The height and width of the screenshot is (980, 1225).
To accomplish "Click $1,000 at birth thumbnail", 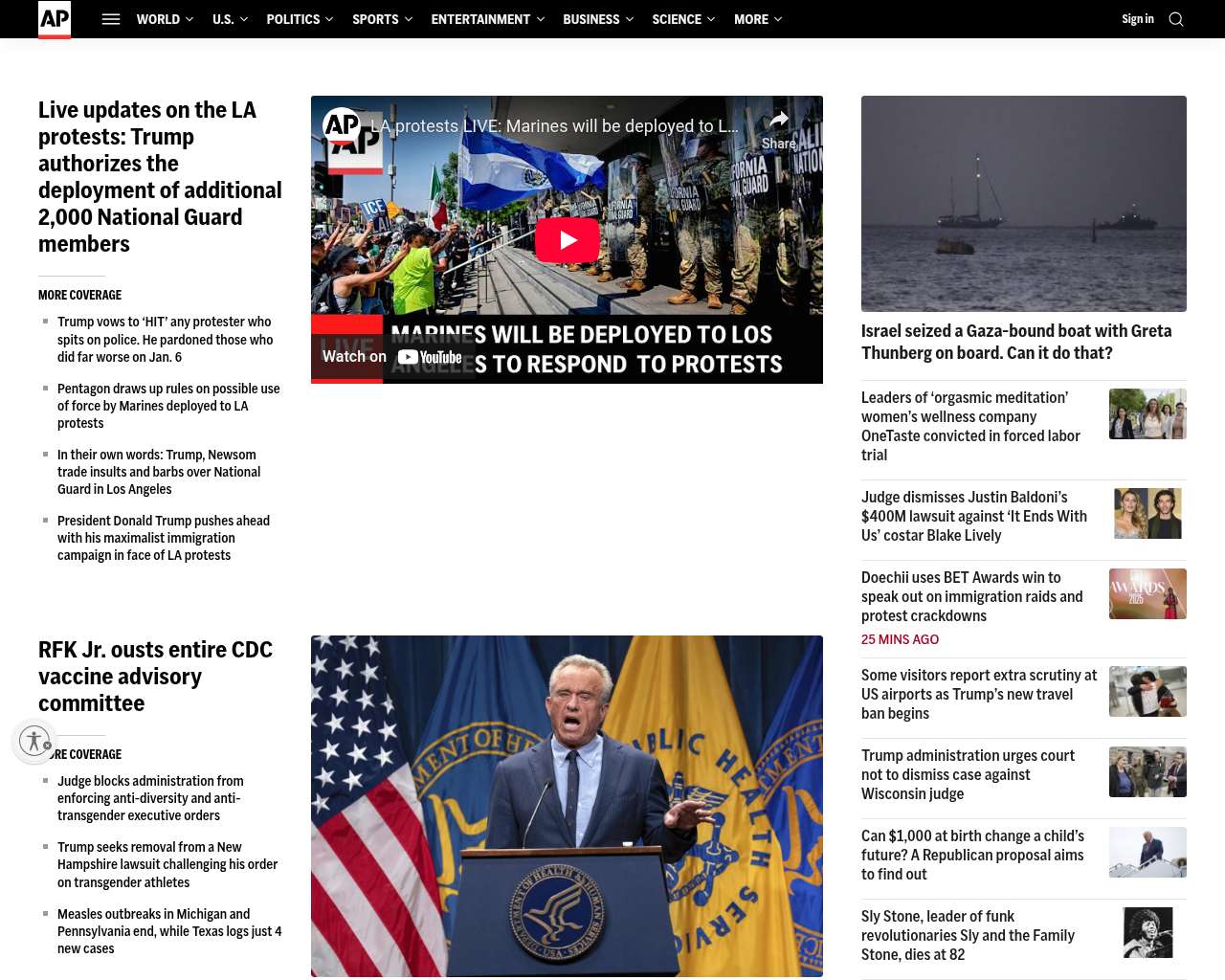I will (1147, 852).
